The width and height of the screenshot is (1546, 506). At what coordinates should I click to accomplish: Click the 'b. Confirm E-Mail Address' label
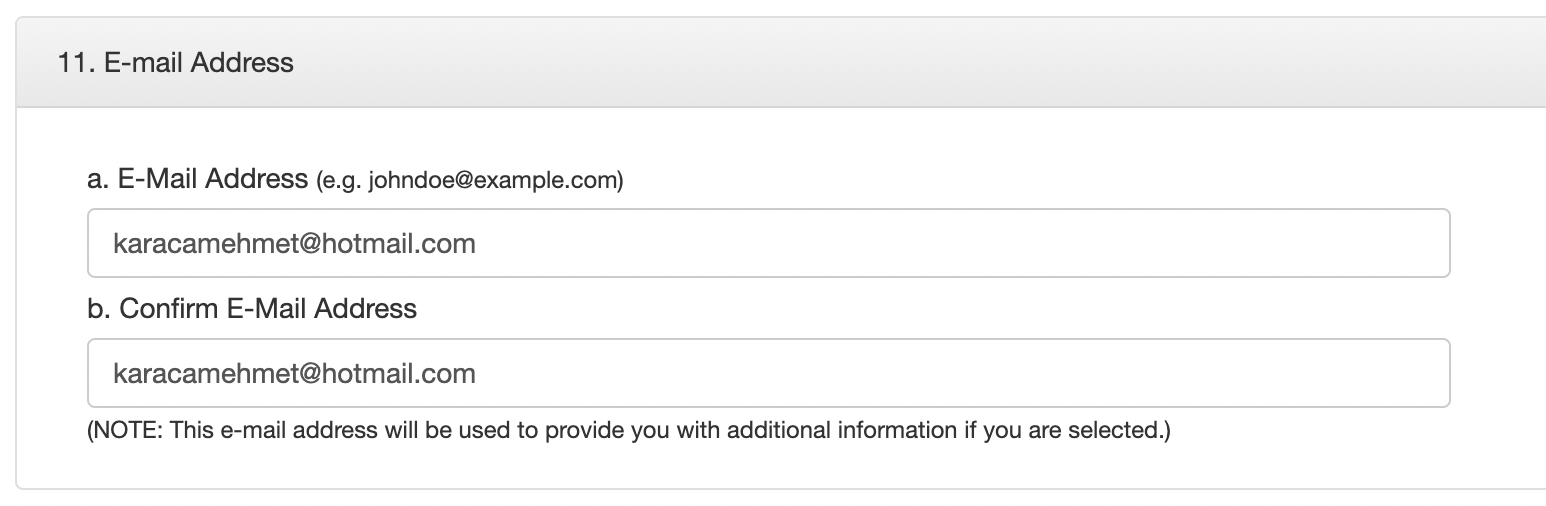252,309
